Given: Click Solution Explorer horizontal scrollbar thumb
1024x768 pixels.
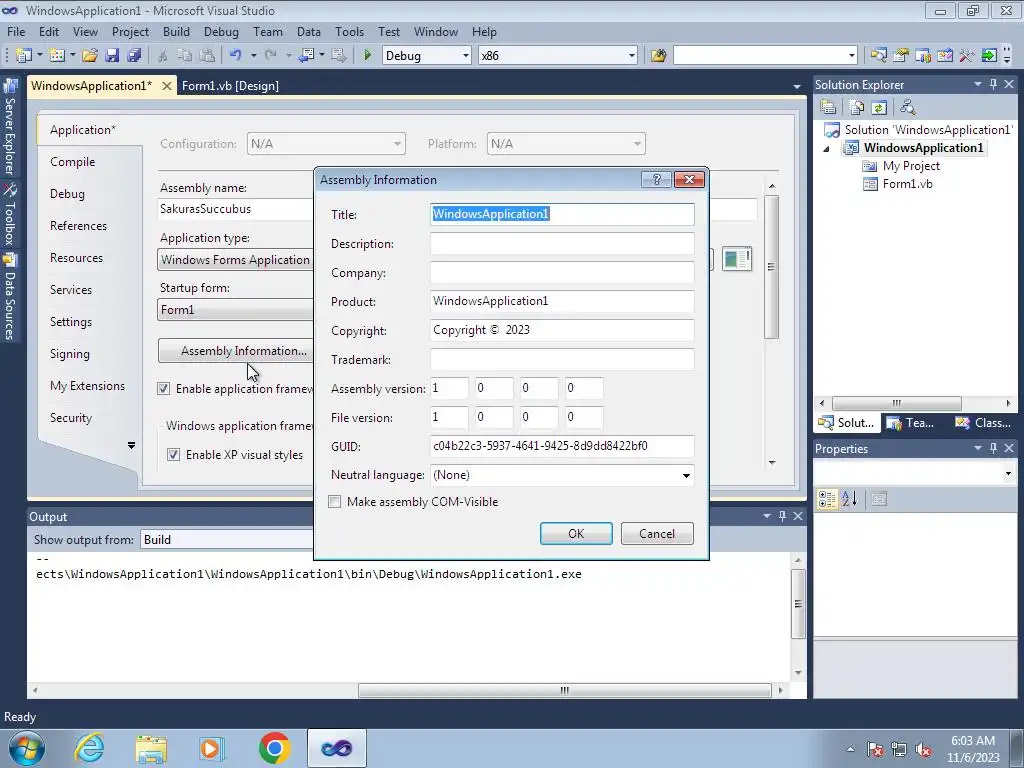Looking at the screenshot, I should click(x=896, y=403).
